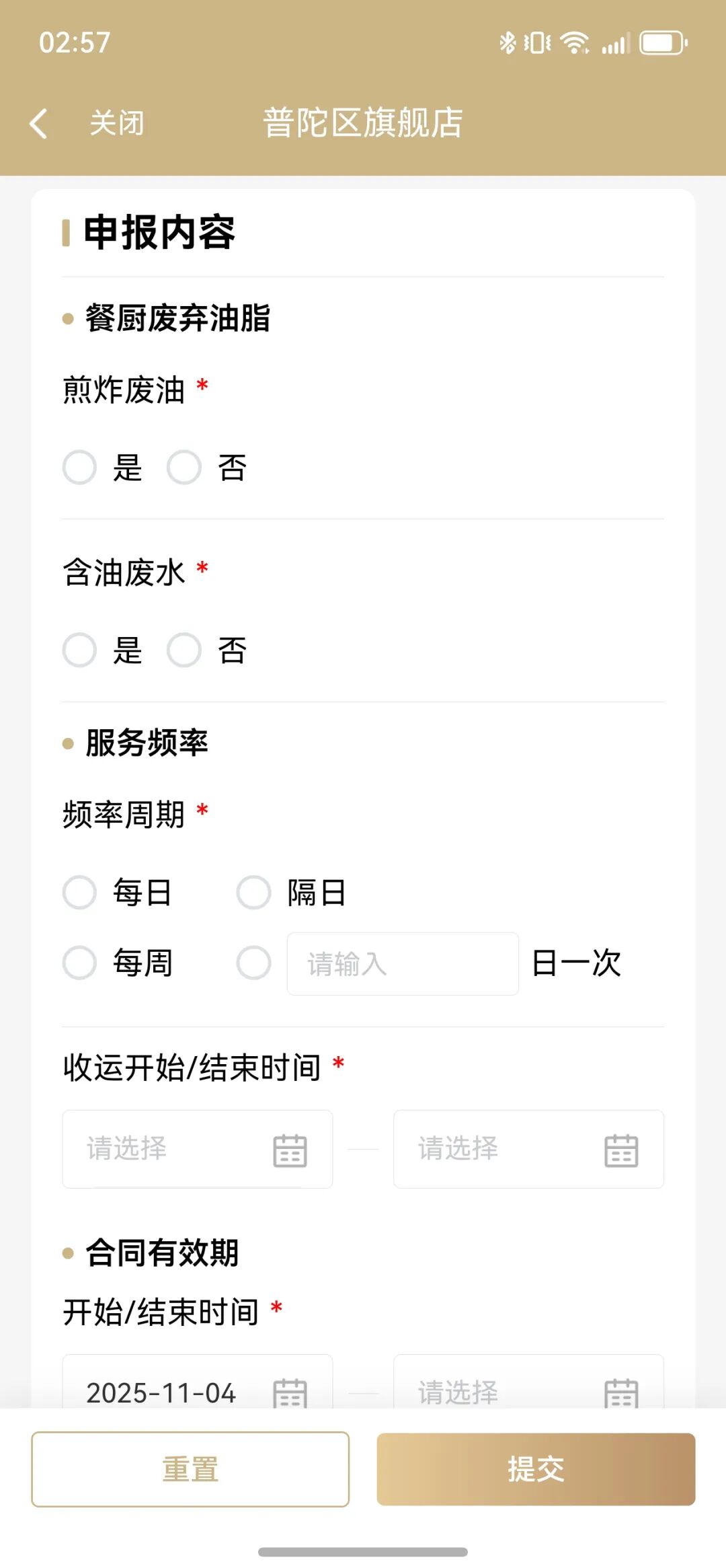Click the 重置 reset button
This screenshot has height=1568, width=726.
(x=190, y=1469)
